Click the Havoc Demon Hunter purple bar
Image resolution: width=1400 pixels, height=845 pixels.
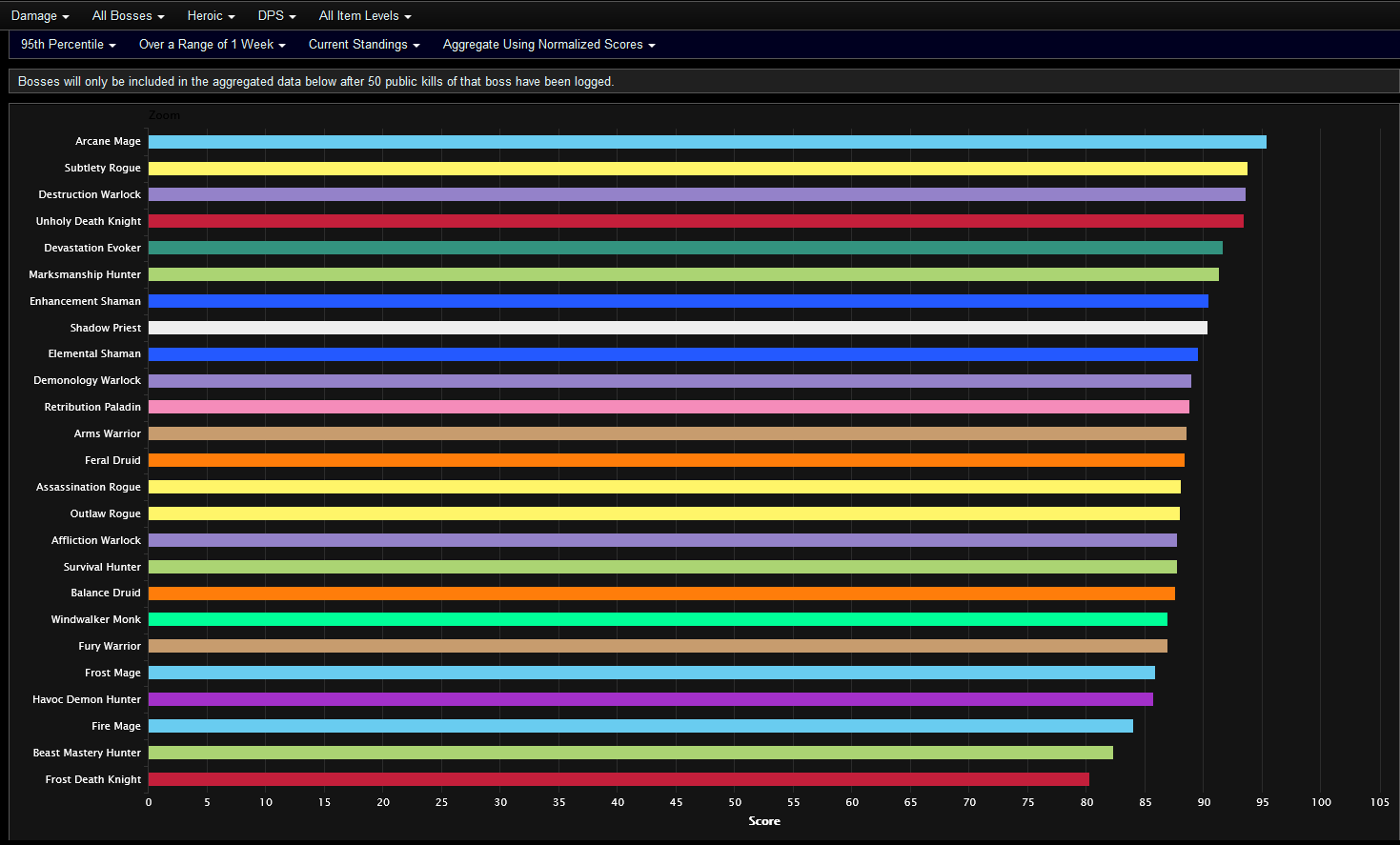650,699
